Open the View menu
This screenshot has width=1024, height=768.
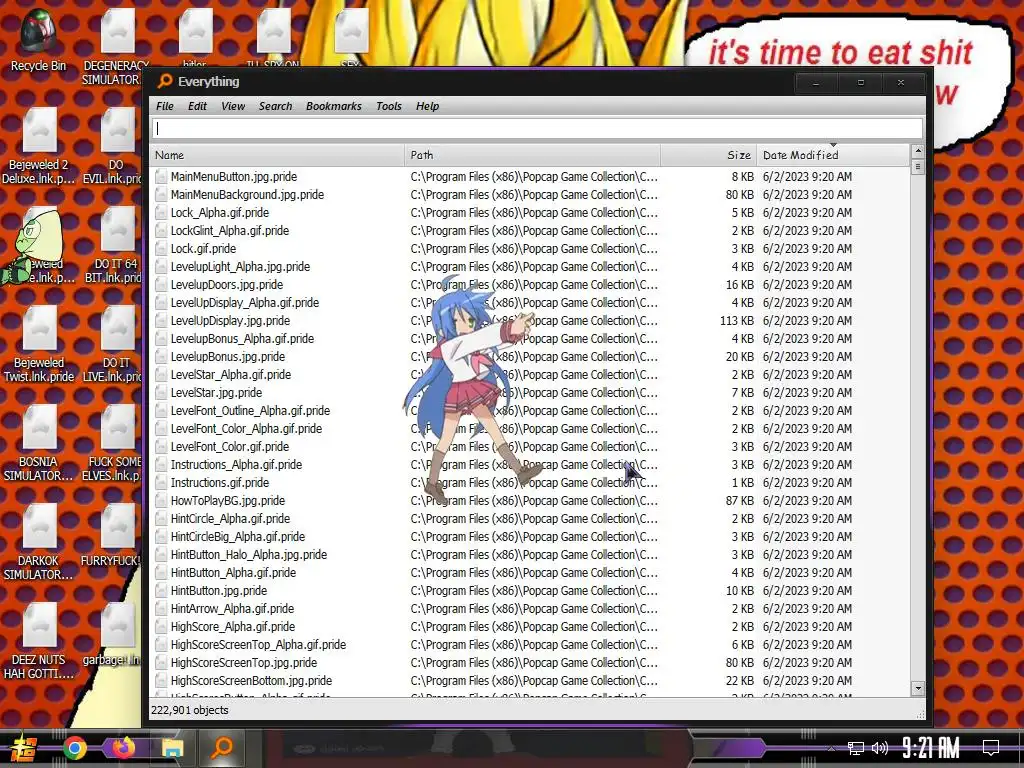(232, 106)
